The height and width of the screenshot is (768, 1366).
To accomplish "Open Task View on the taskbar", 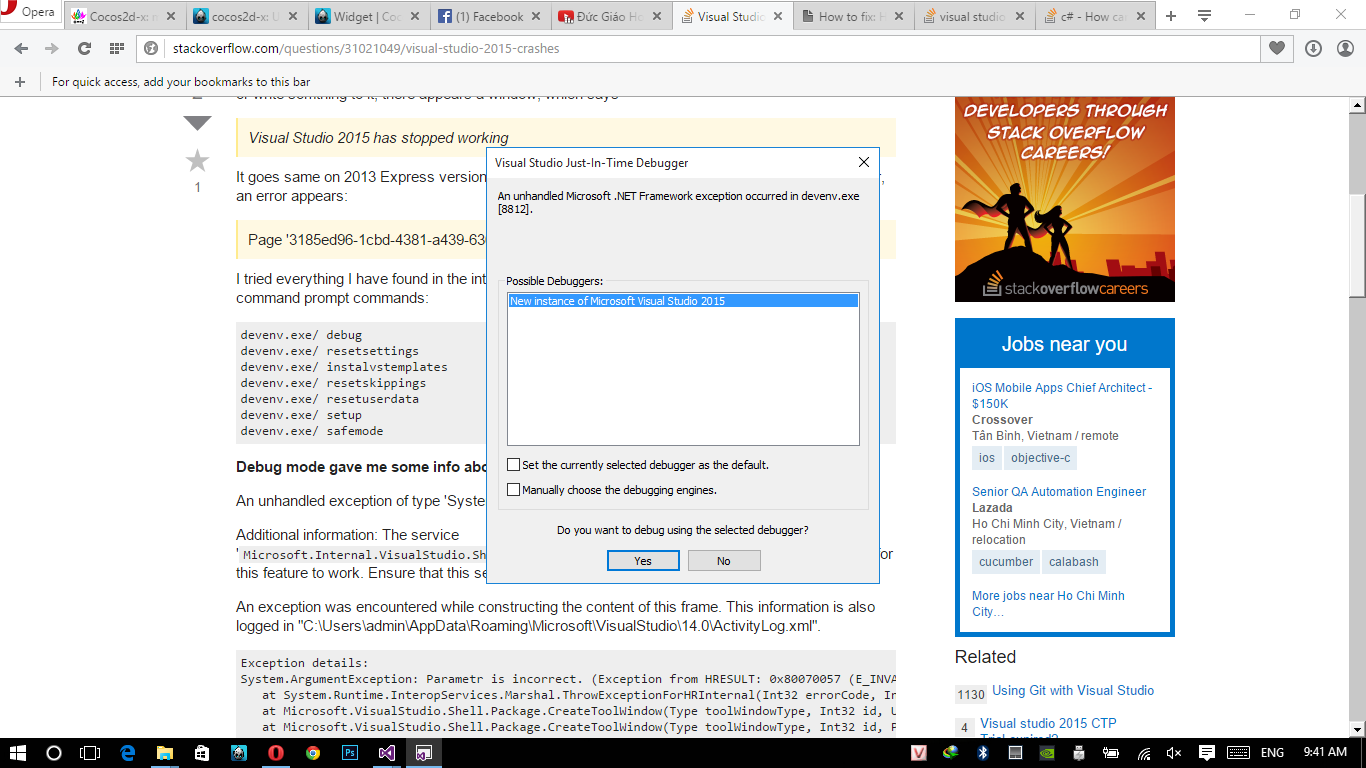I will [x=90, y=753].
